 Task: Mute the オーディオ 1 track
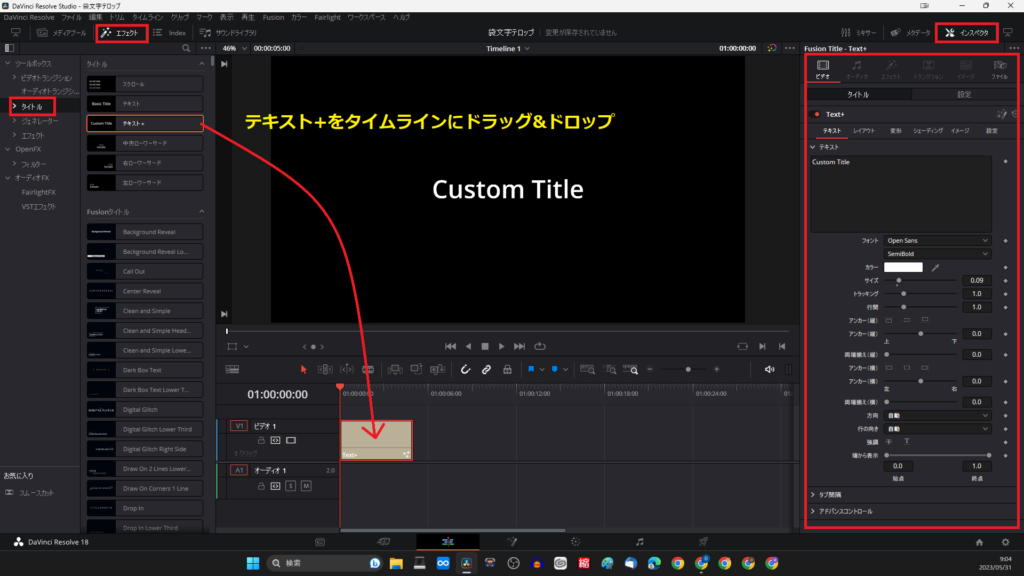pos(306,486)
